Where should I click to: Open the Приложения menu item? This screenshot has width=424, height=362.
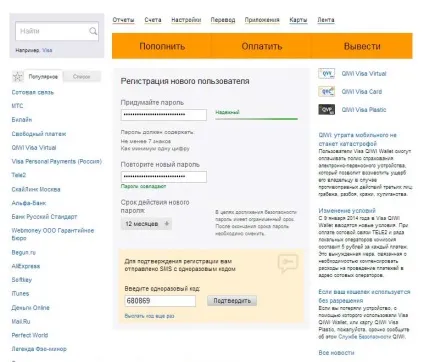tap(262, 20)
